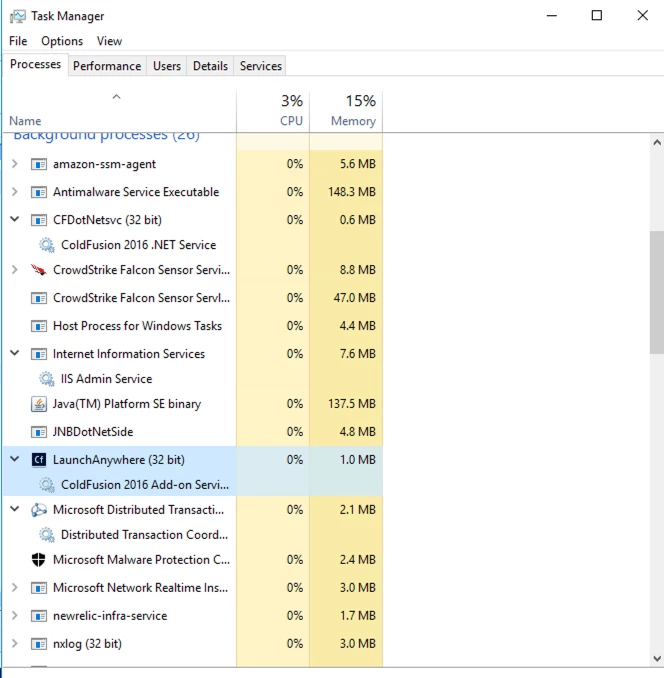Viewport: 664px width, 678px height.
Task: Click the LaunchAnywhere Cf icon
Action: click(x=39, y=460)
